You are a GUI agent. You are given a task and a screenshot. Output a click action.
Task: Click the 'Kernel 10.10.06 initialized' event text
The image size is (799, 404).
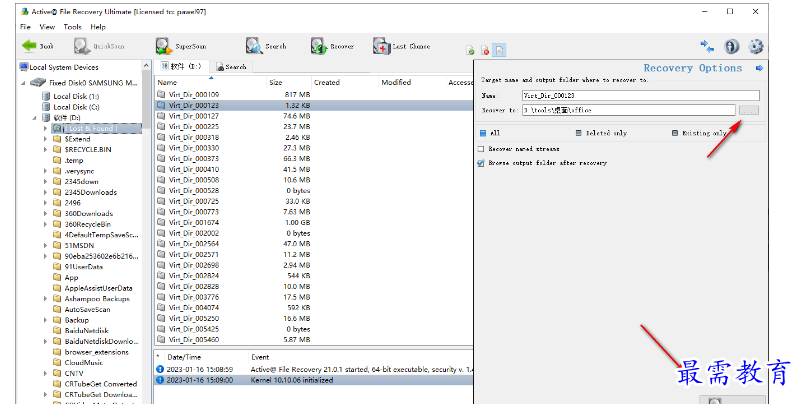(x=291, y=380)
